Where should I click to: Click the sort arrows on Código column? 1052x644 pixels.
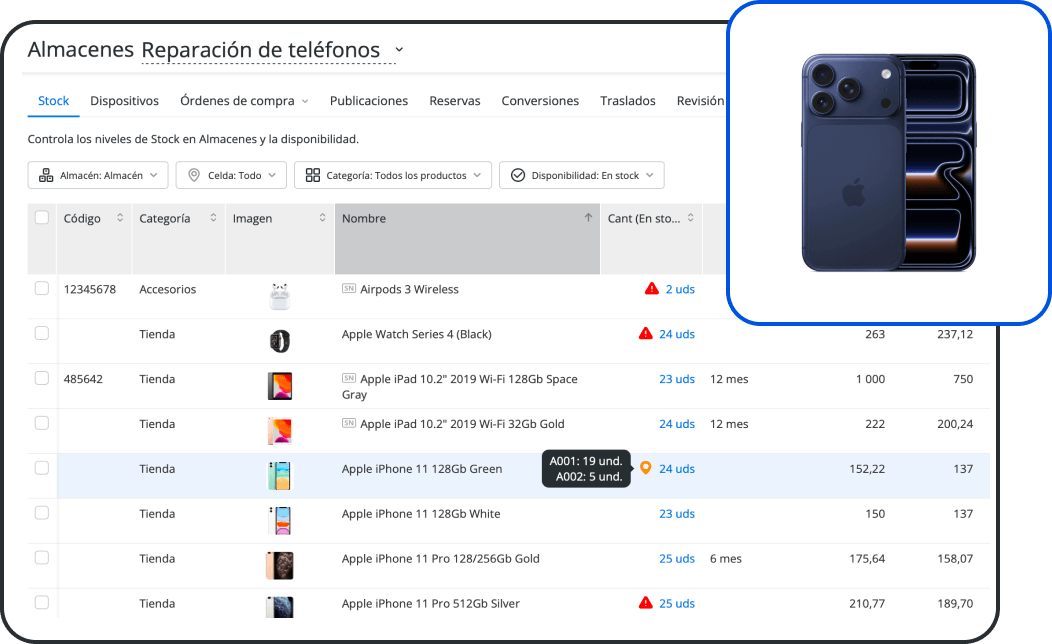(x=120, y=217)
